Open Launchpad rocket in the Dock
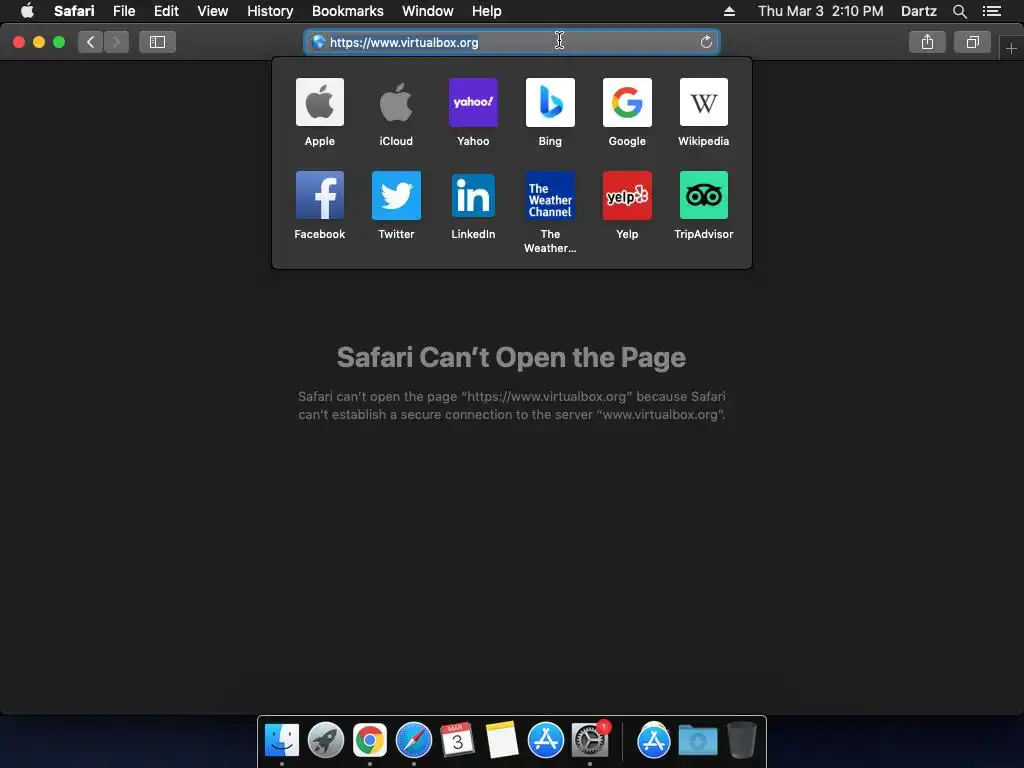1024x768 pixels. point(325,741)
